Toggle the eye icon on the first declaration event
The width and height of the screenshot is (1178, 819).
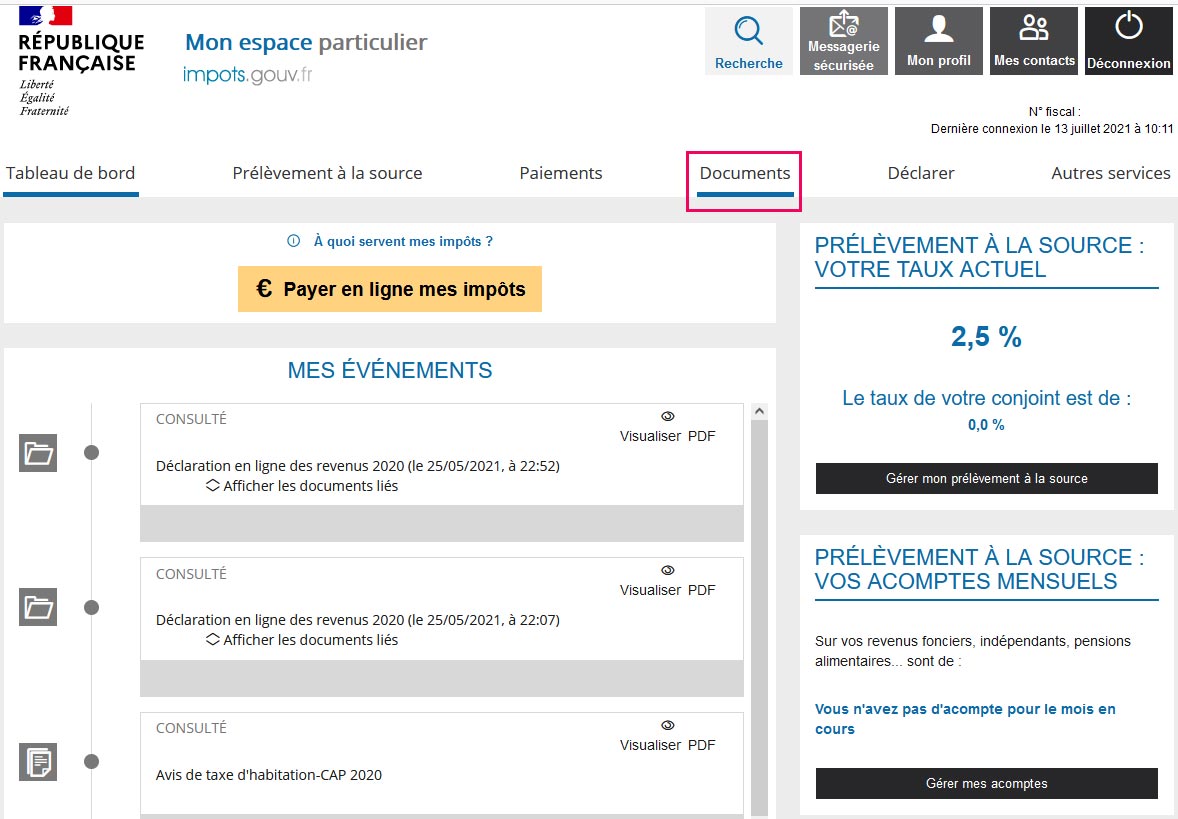point(667,416)
